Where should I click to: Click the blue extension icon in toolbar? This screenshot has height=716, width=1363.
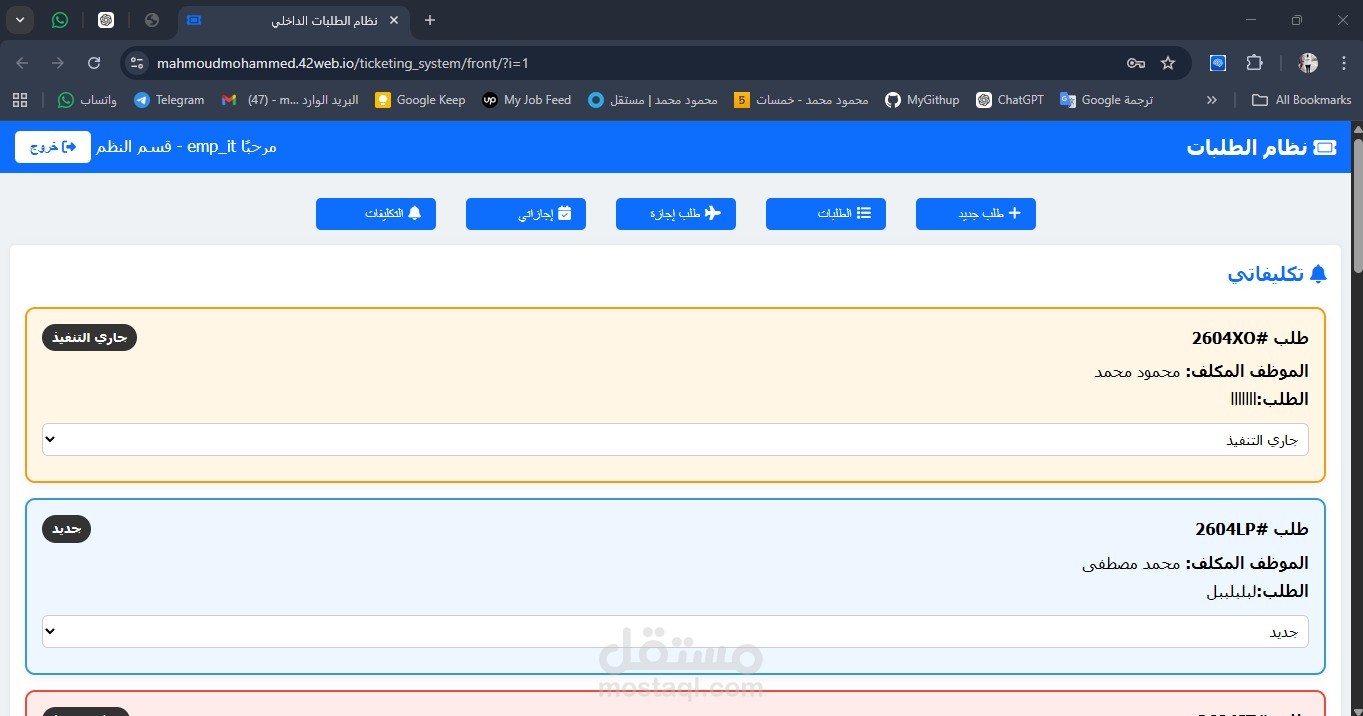[1218, 63]
